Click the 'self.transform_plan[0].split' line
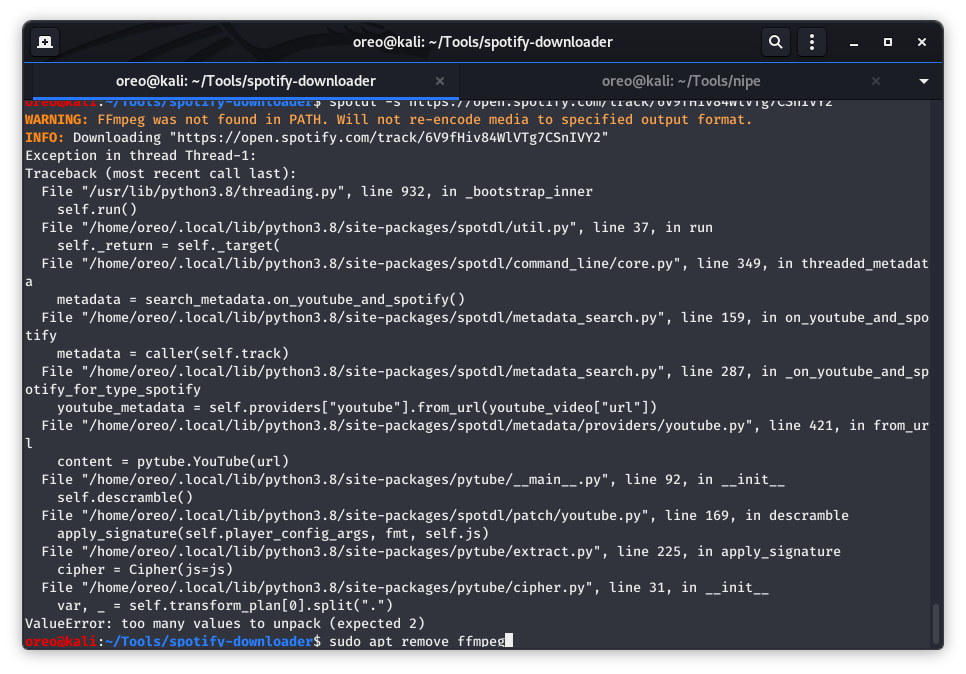Viewport: 966px width, 674px height. 225,606
